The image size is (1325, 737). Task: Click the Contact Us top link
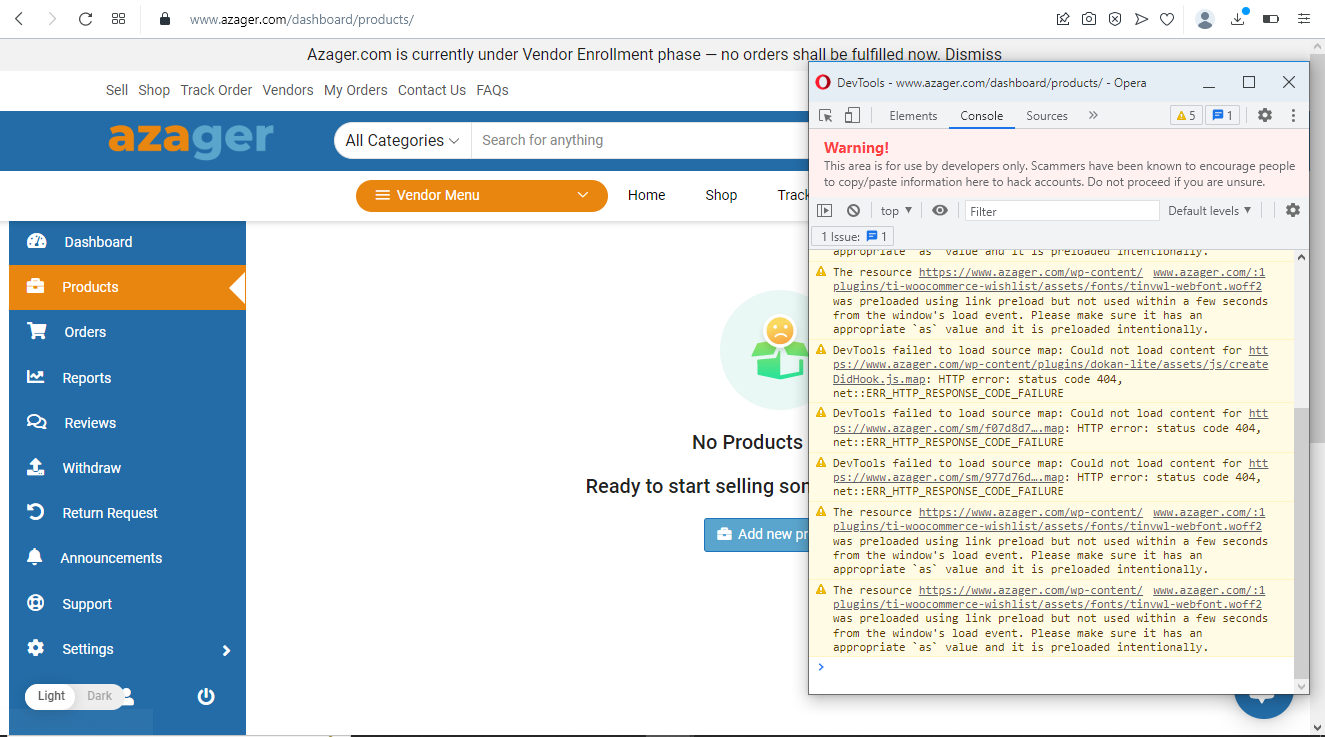point(432,90)
